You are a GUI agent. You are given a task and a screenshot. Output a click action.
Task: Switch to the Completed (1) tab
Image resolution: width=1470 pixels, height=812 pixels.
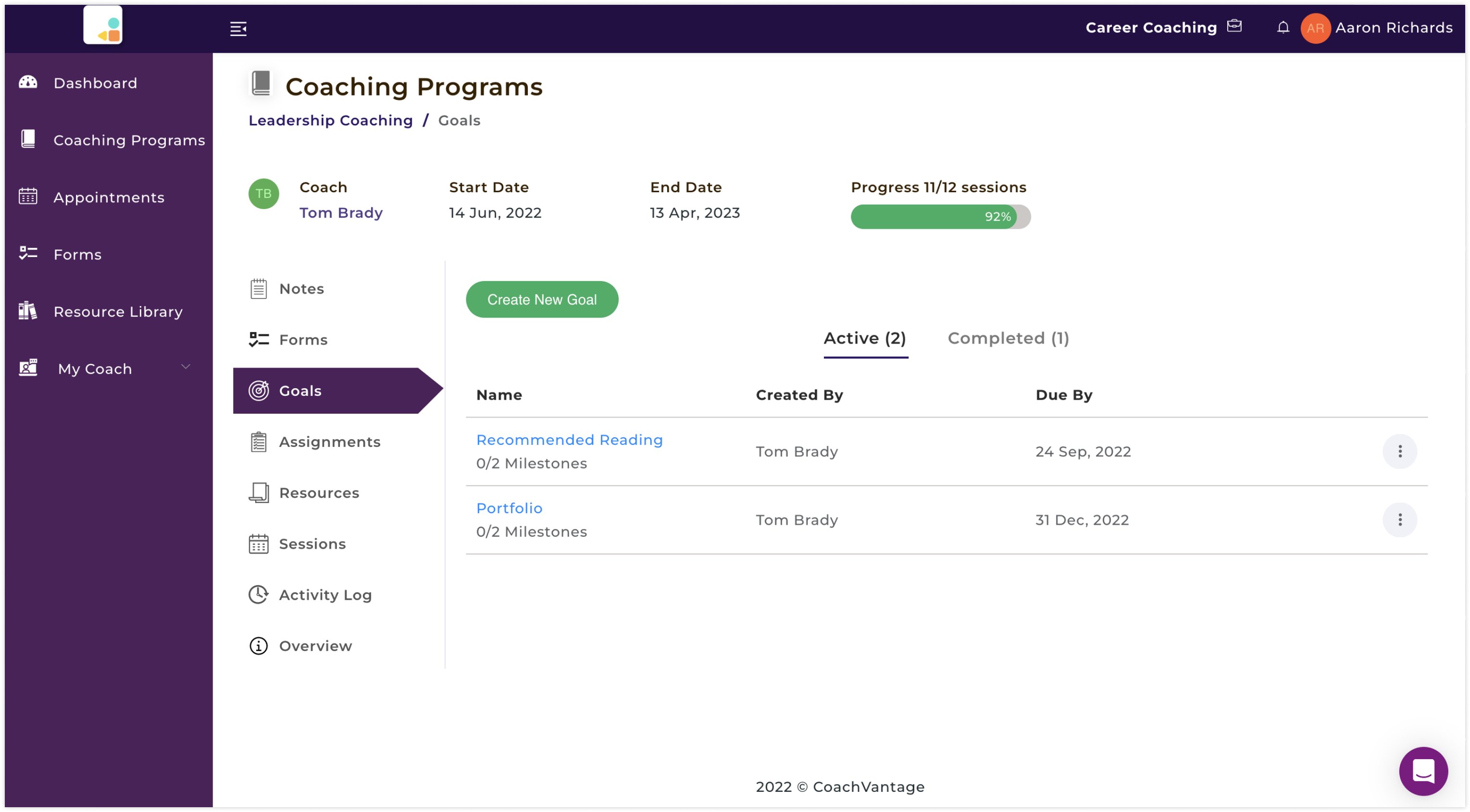(1009, 338)
